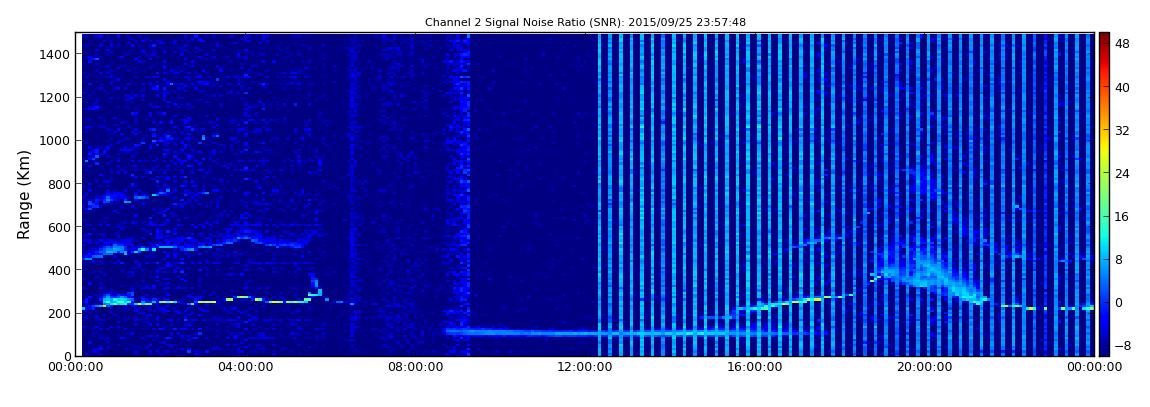Click the colorbar label 24
Image resolution: width=1150 pixels, height=407 pixels.
[1122, 174]
